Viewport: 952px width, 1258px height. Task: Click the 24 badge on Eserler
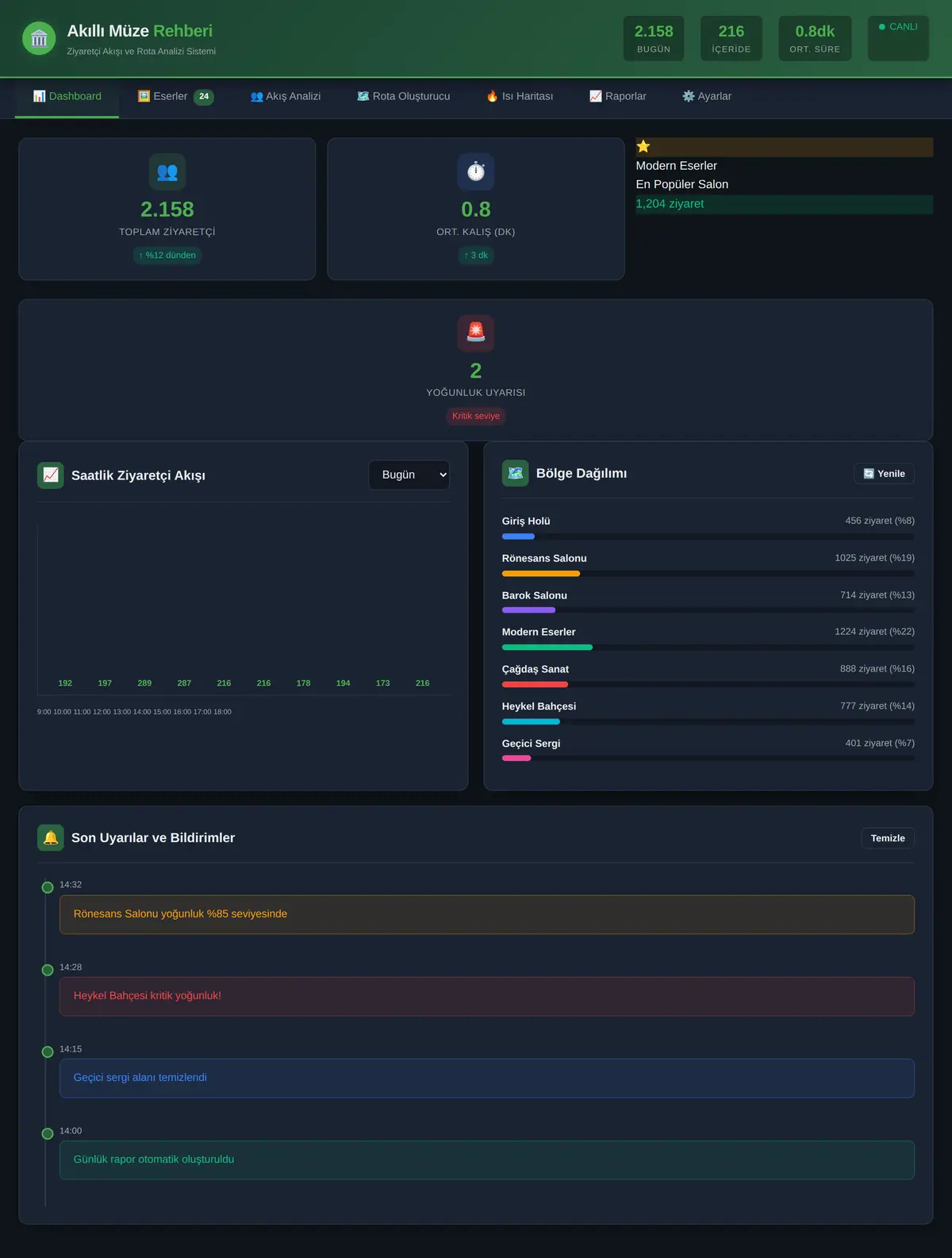(x=204, y=97)
